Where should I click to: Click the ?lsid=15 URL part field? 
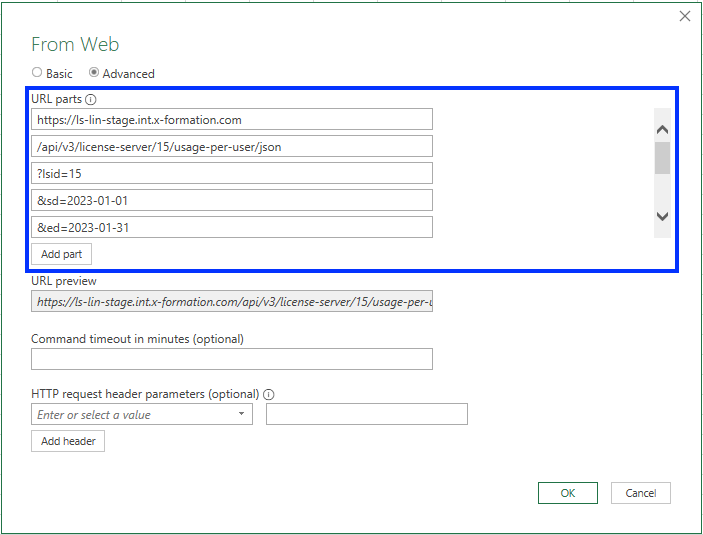tap(232, 173)
